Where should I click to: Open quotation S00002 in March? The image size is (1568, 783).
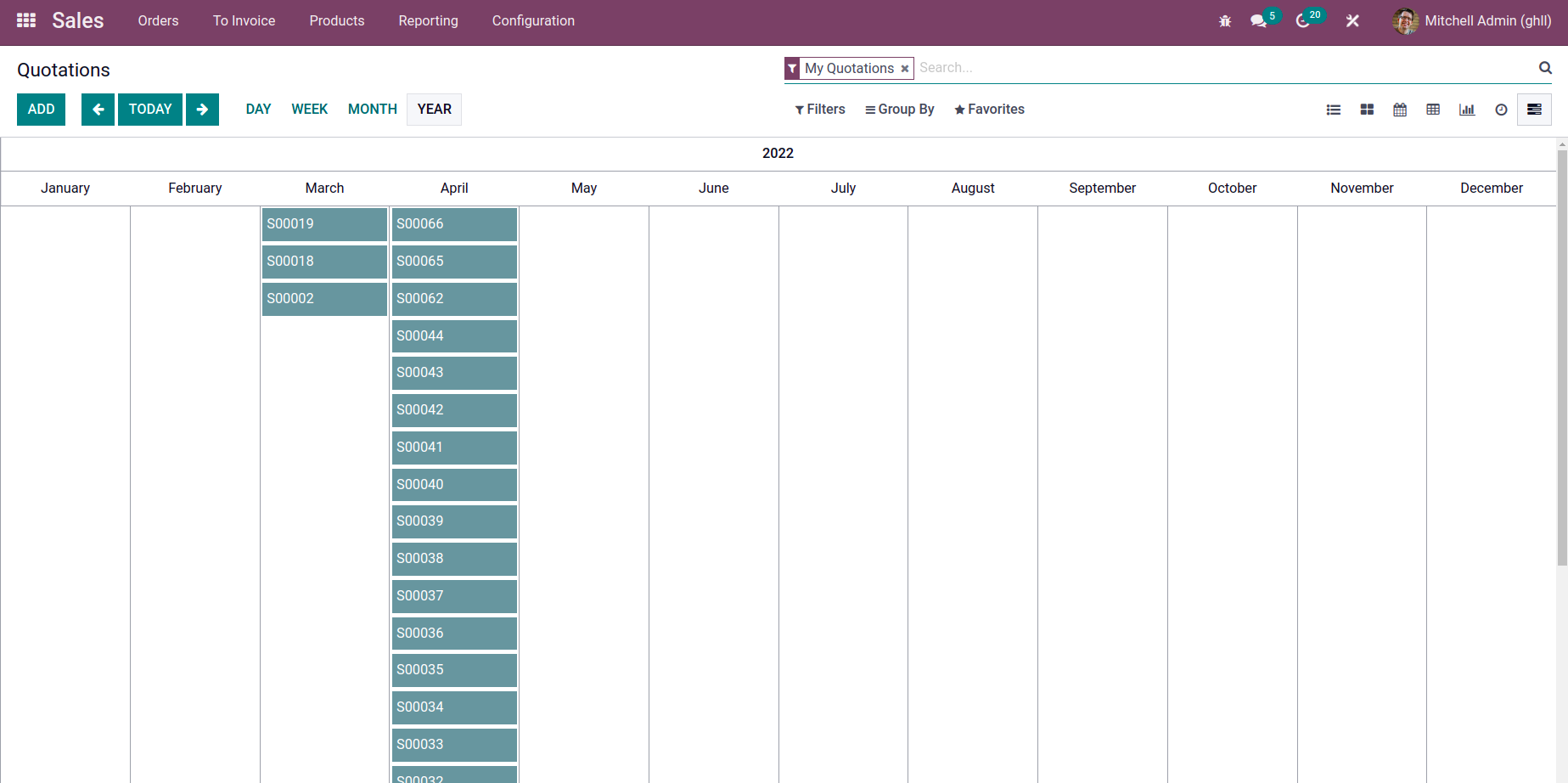(324, 299)
